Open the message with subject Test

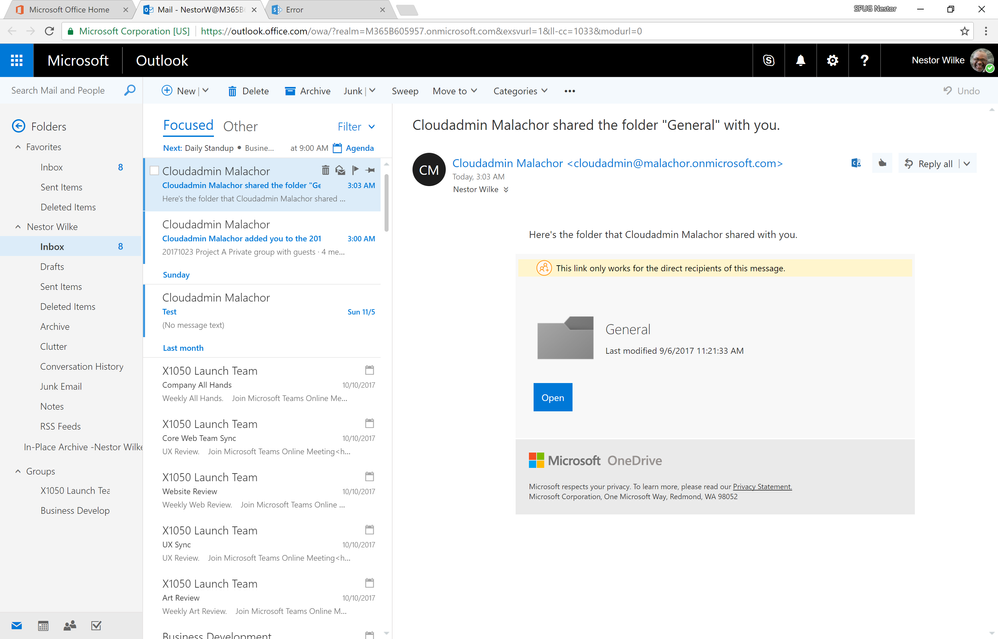pos(262,311)
